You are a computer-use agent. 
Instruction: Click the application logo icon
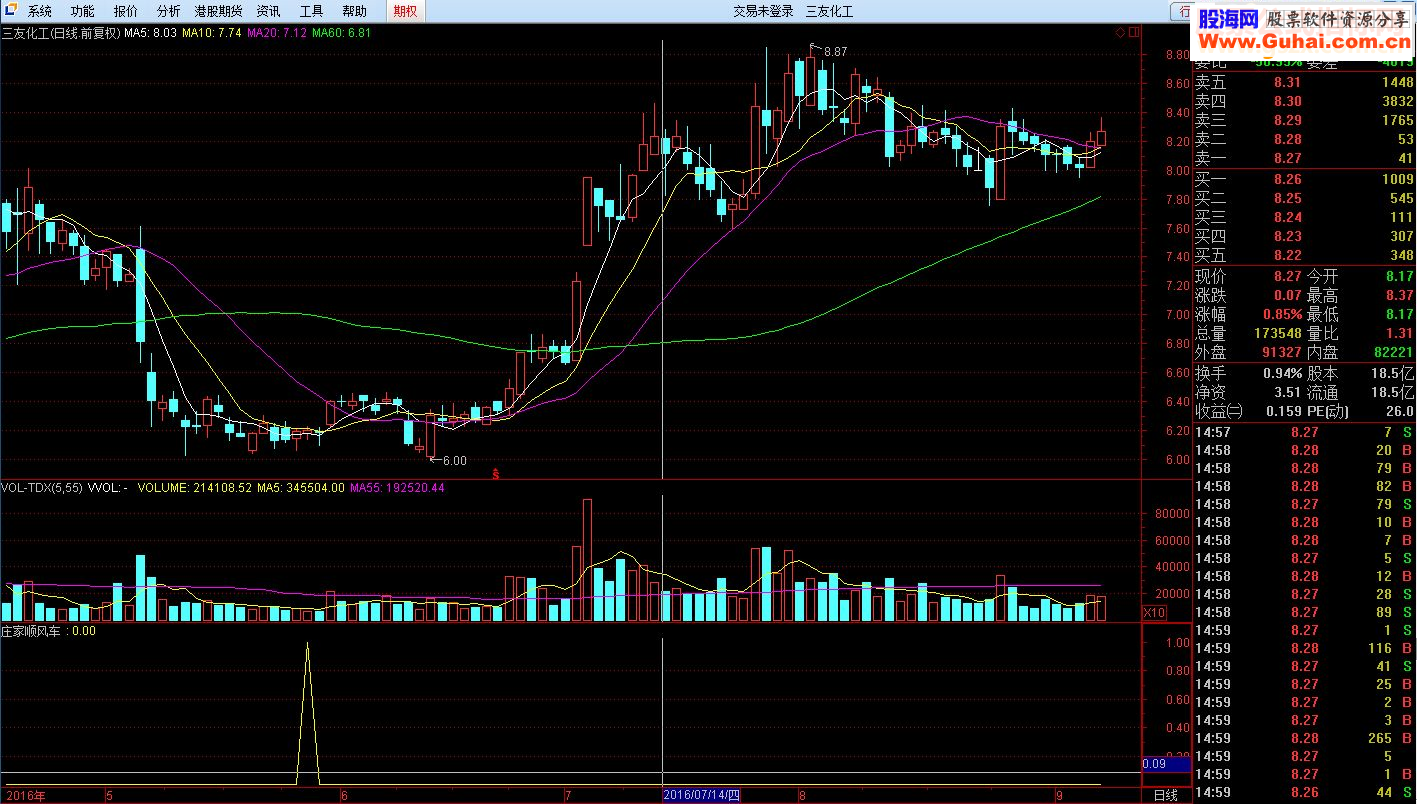click(x=10, y=11)
